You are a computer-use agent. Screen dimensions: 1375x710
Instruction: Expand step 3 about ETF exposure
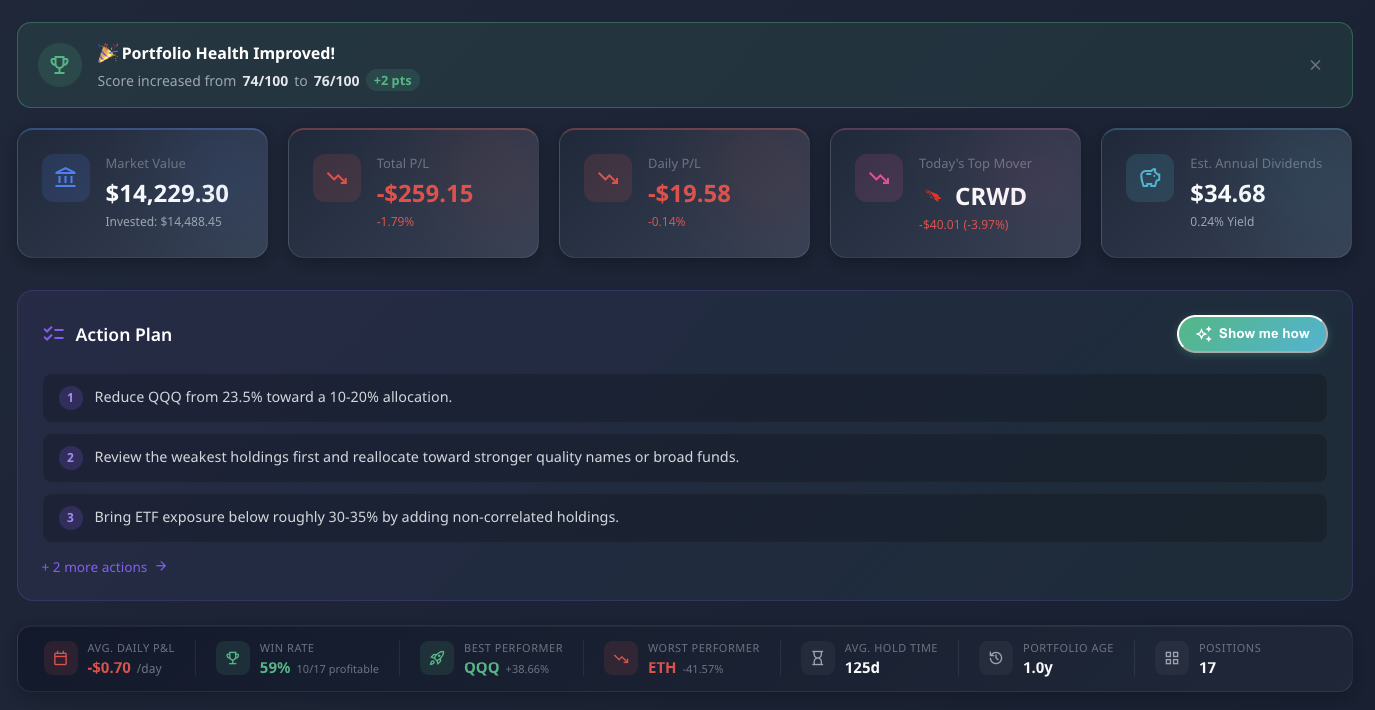point(684,517)
